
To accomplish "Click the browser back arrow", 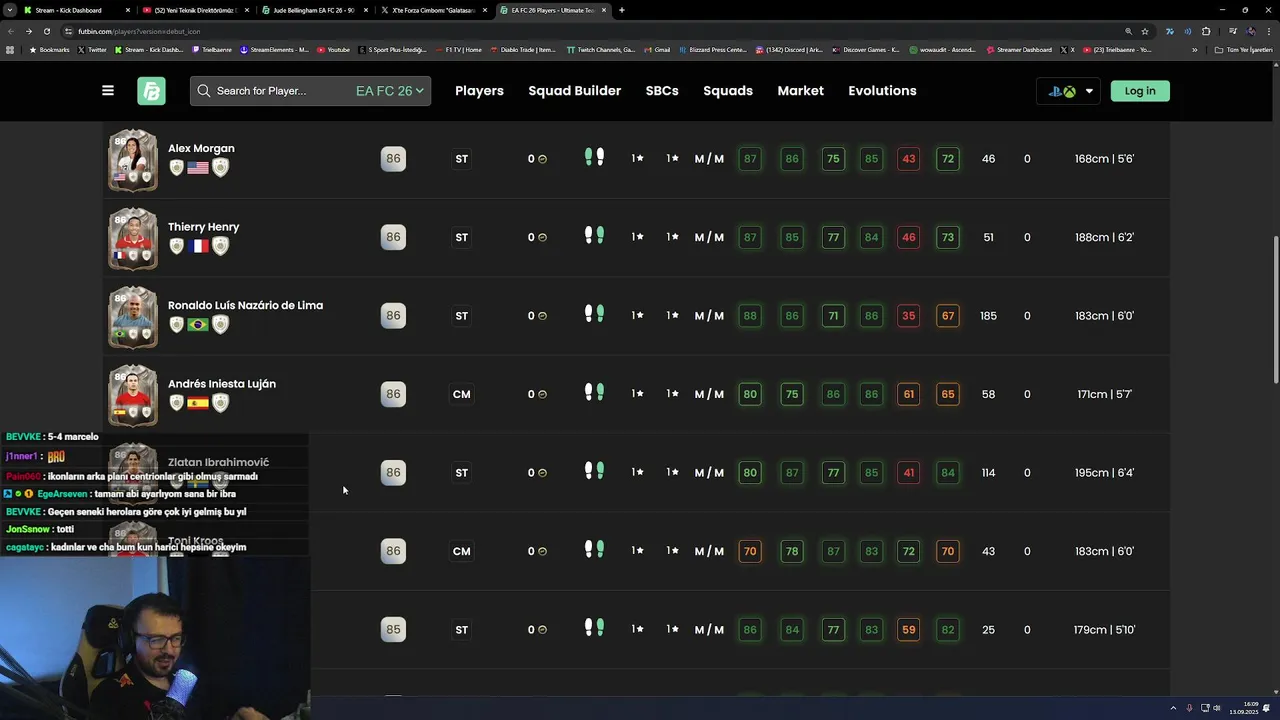I will pos(12,31).
